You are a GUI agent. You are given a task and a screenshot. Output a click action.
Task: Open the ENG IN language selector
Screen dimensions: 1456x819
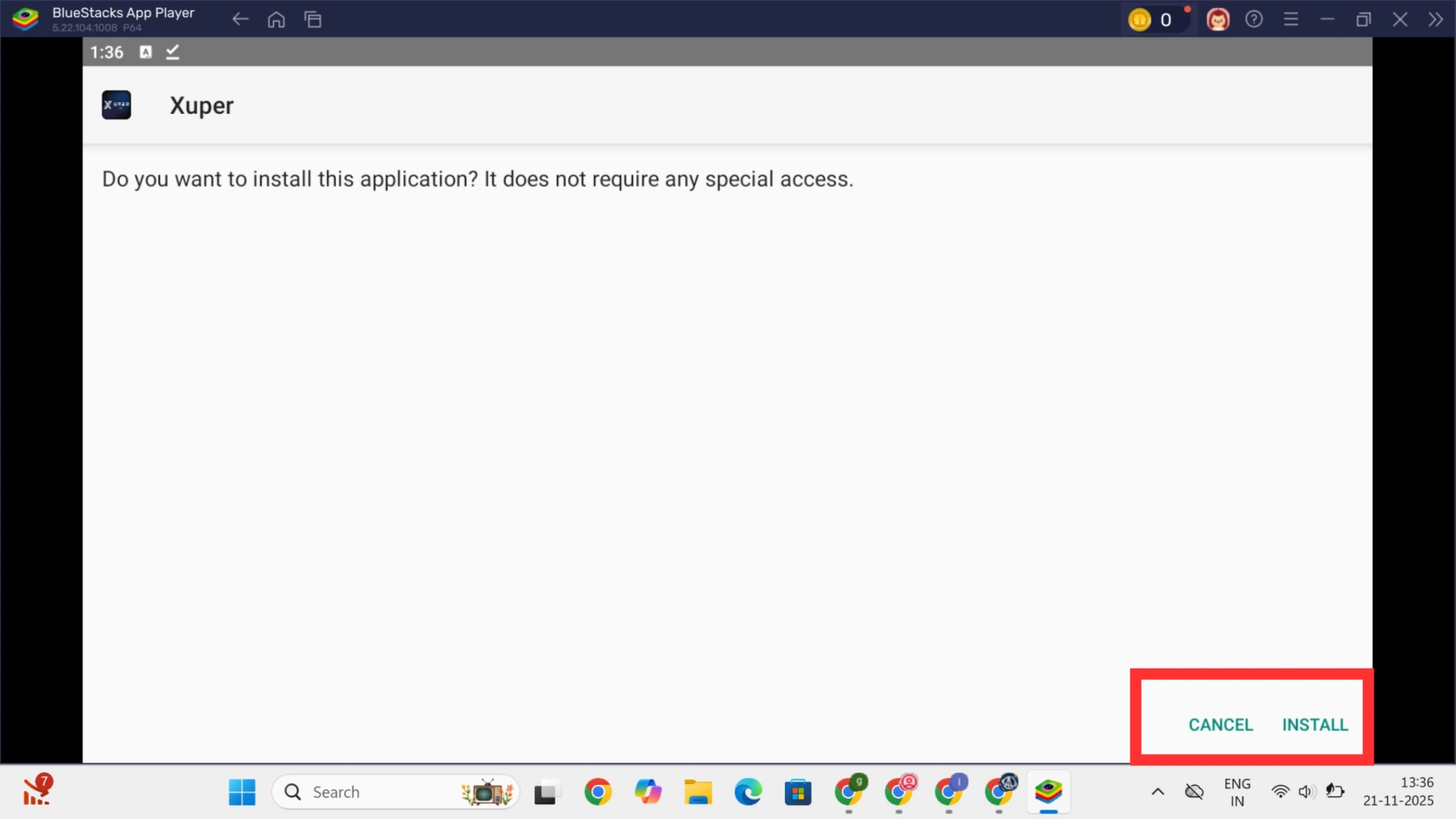(1235, 791)
